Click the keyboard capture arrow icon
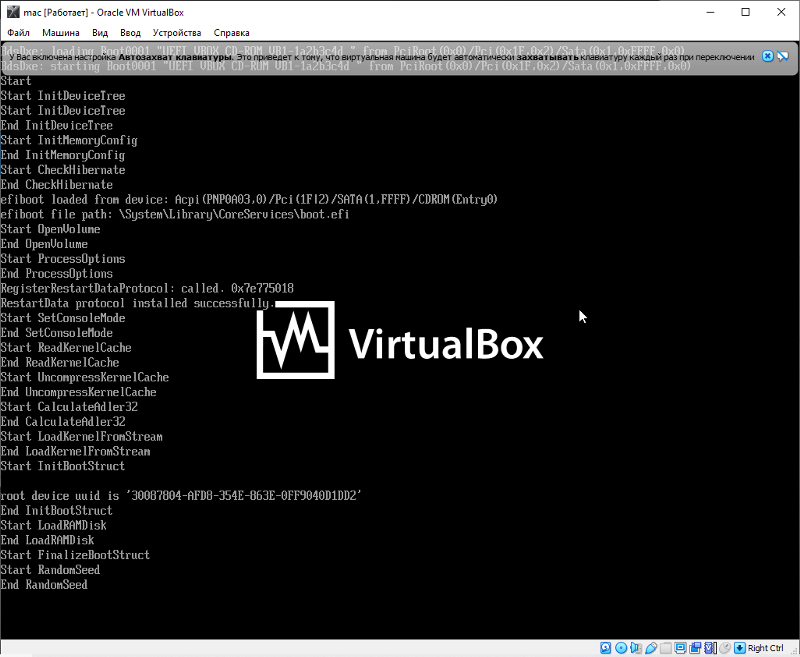 pyautogui.click(x=739, y=648)
